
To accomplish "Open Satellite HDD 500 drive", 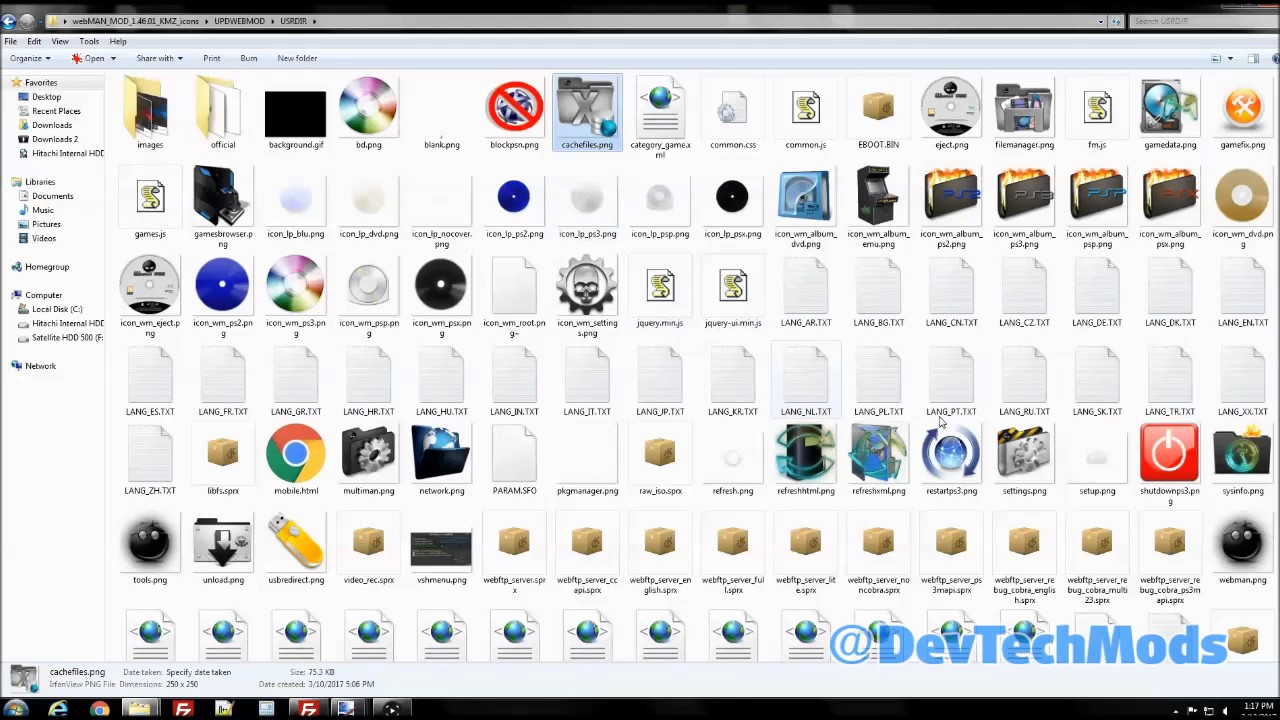I will (x=67, y=337).
